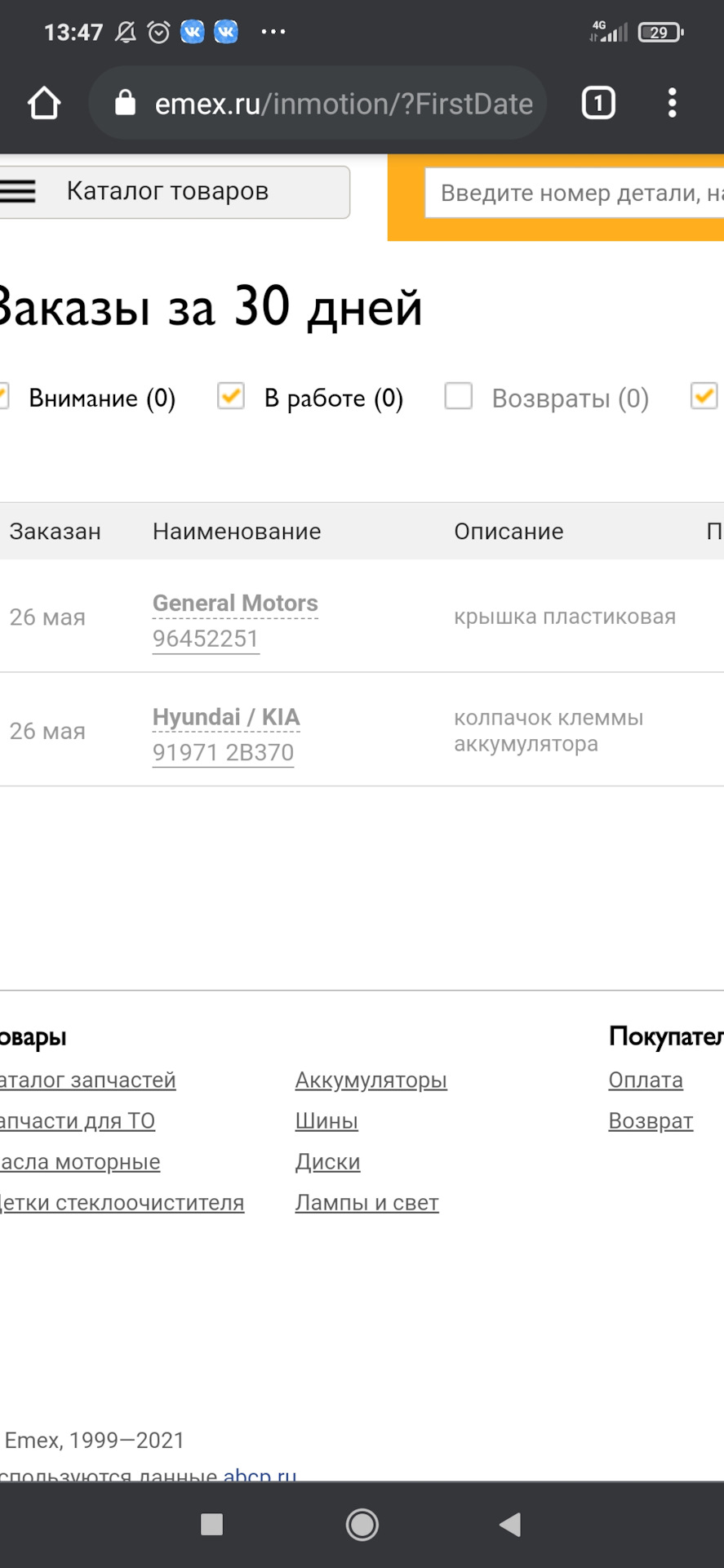Image resolution: width=724 pixels, height=1568 pixels.
Task: Open the three-dot browser menu
Action: (672, 104)
